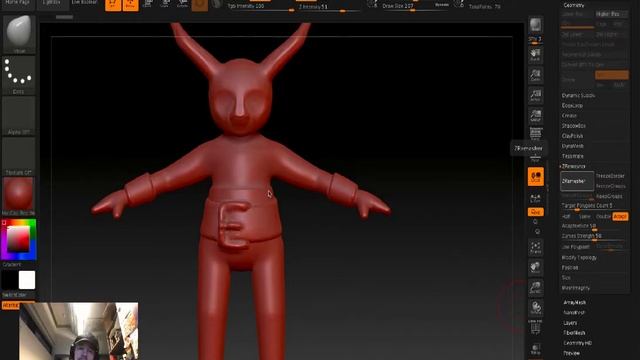Screen dimensions: 640x360
Task: Click the AAHalf view icon
Action: 536,116
